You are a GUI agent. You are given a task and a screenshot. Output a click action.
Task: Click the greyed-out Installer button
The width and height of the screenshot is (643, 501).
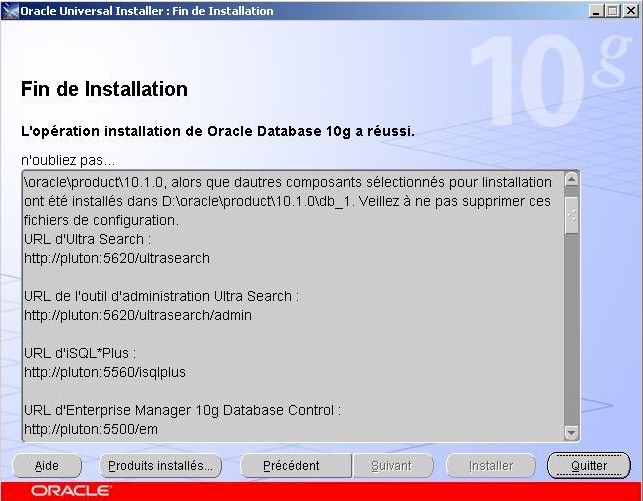click(491, 466)
